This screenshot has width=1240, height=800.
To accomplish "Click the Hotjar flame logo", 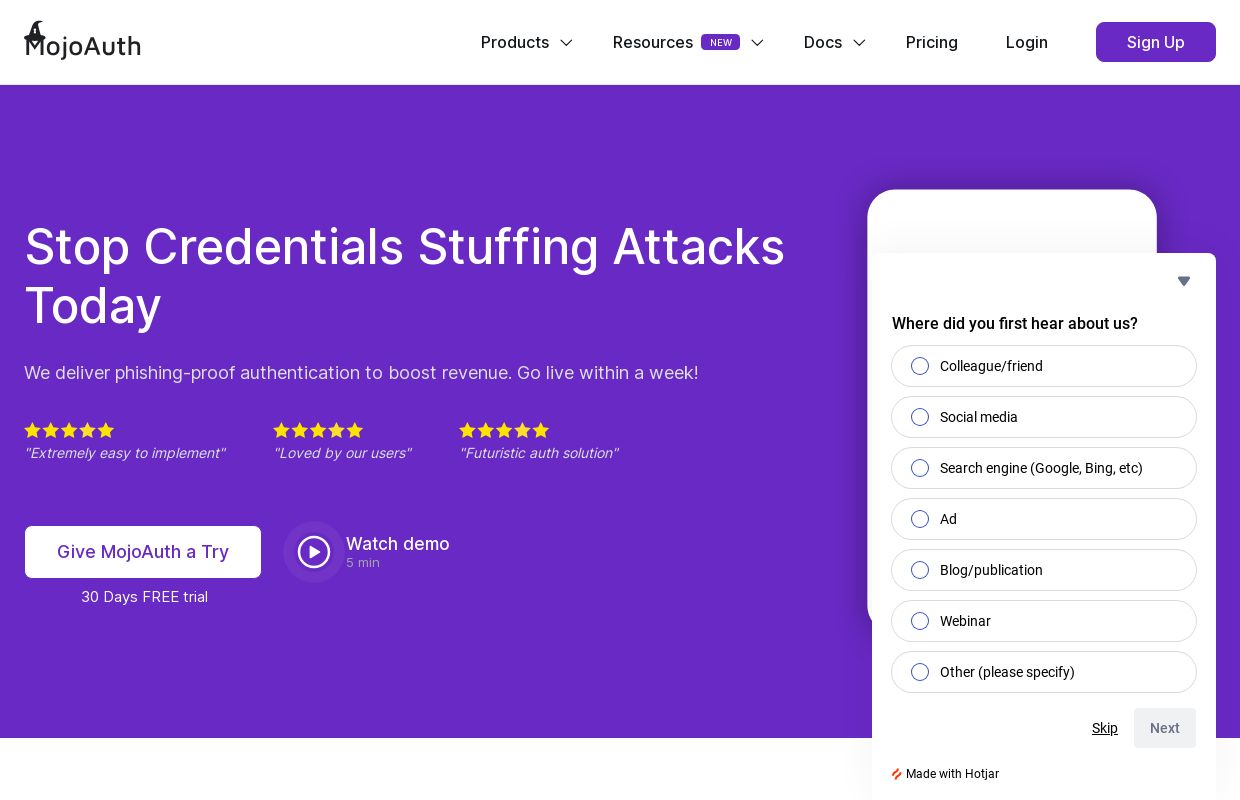I will click(897, 774).
